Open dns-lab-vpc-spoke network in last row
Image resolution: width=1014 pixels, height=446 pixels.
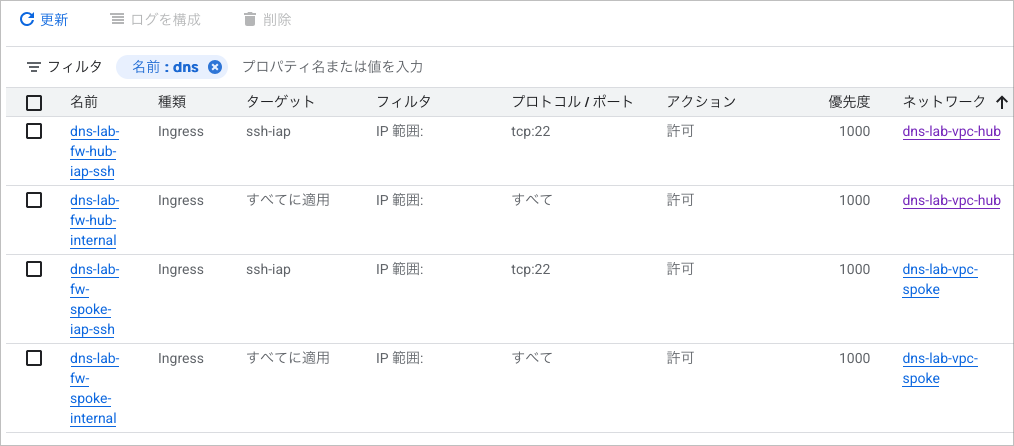click(939, 368)
